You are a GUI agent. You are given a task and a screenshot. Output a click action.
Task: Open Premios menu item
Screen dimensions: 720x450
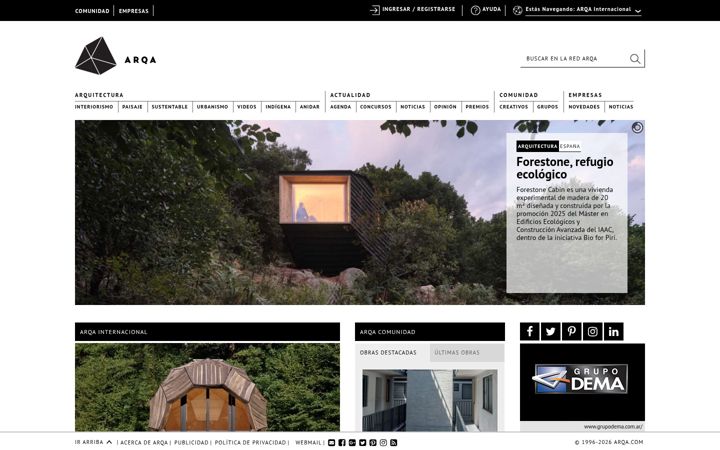[477, 107]
